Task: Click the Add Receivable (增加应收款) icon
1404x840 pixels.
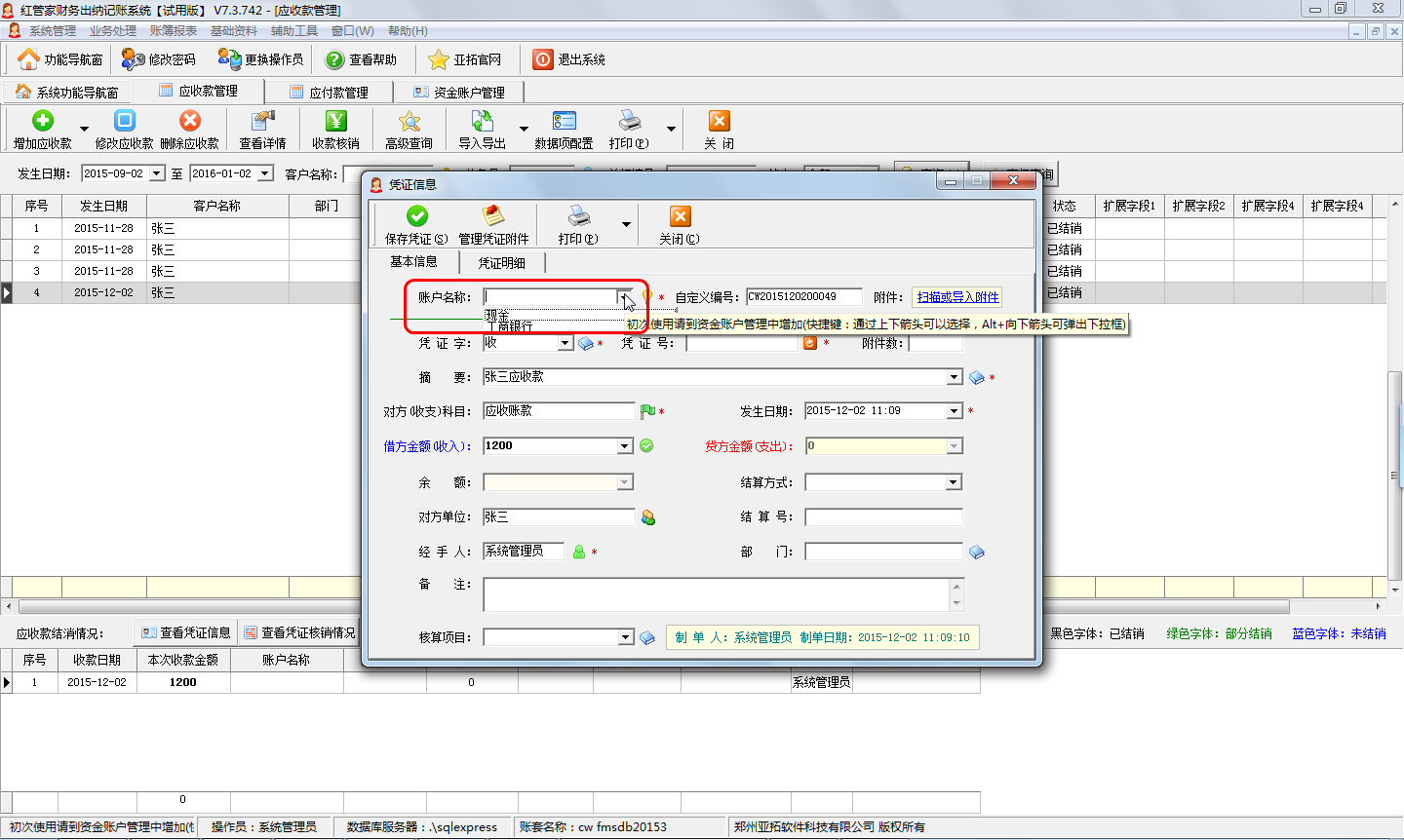Action: pos(43,122)
